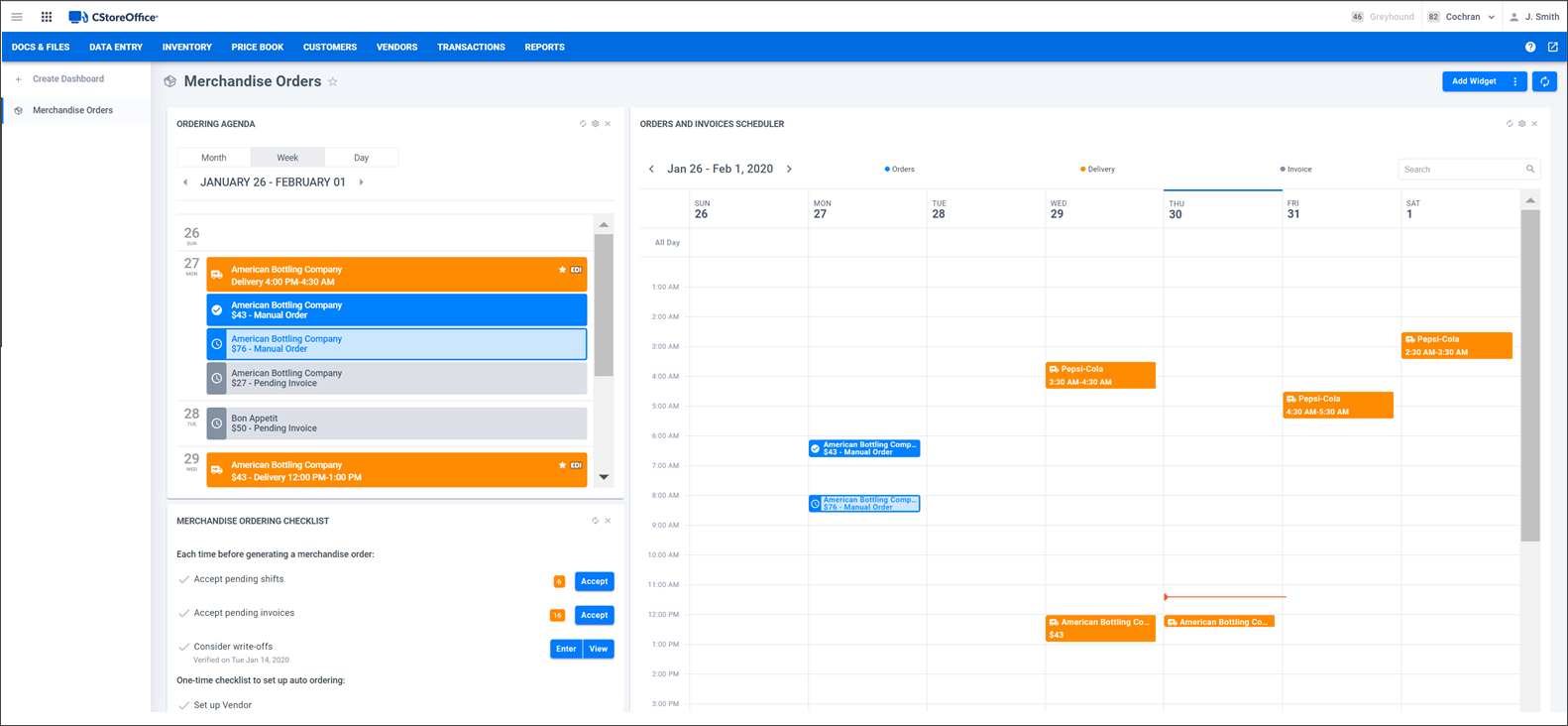Switch agenda to Month view

pyautogui.click(x=214, y=158)
